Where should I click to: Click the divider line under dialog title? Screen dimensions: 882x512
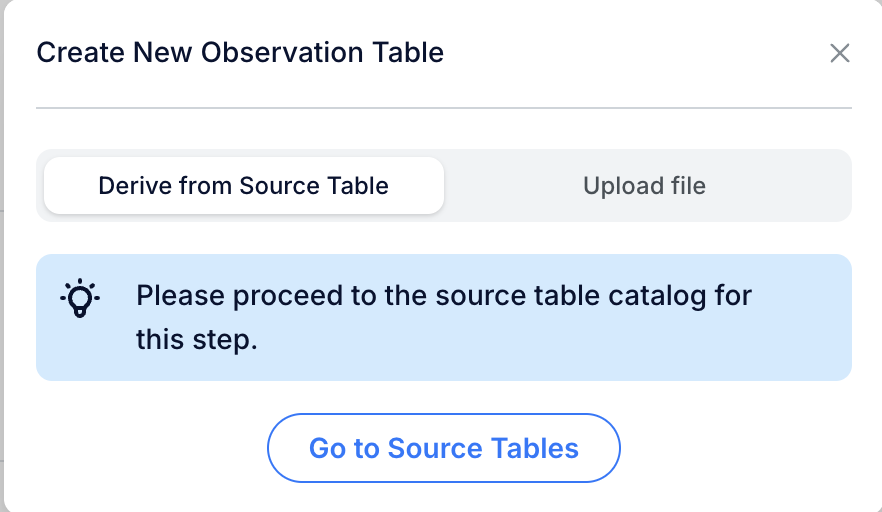pyautogui.click(x=444, y=107)
